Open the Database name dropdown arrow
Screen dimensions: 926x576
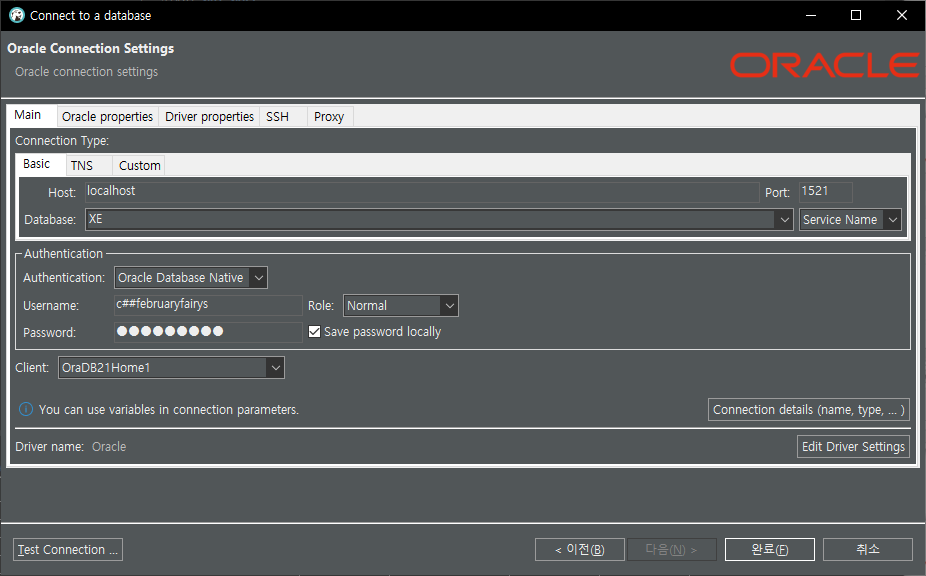(784, 220)
